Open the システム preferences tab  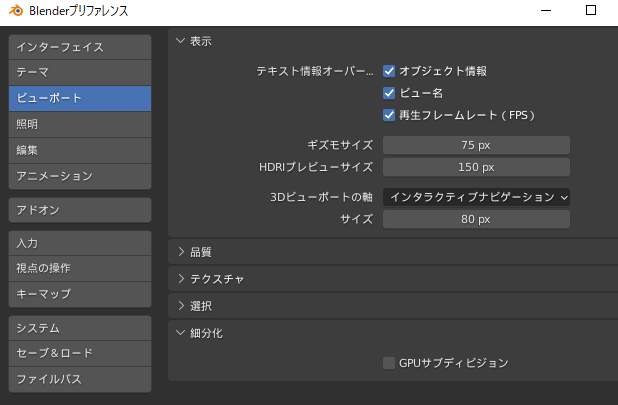point(80,328)
